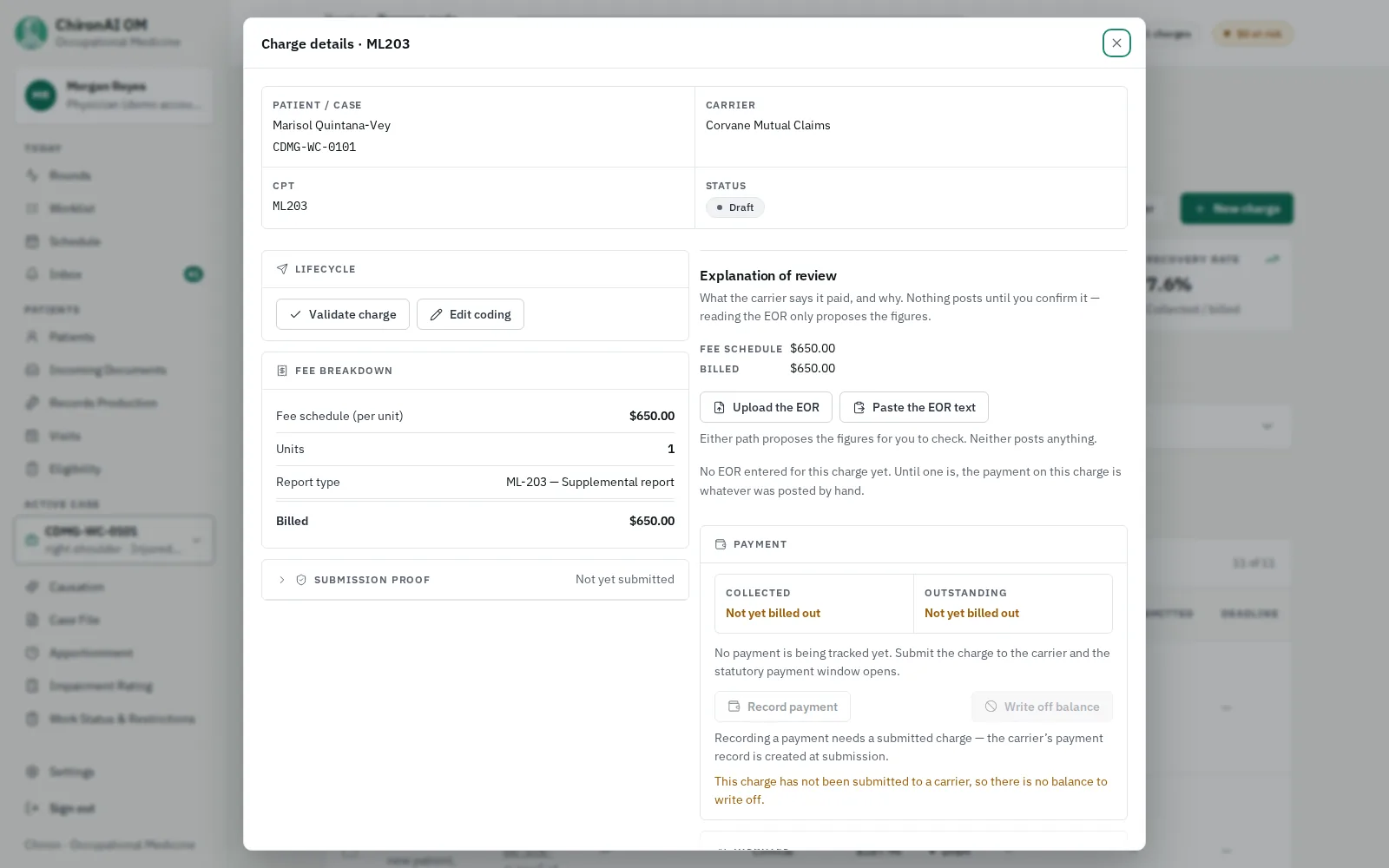
Task: Click the ChironAI OM logo icon
Action: tap(31, 33)
